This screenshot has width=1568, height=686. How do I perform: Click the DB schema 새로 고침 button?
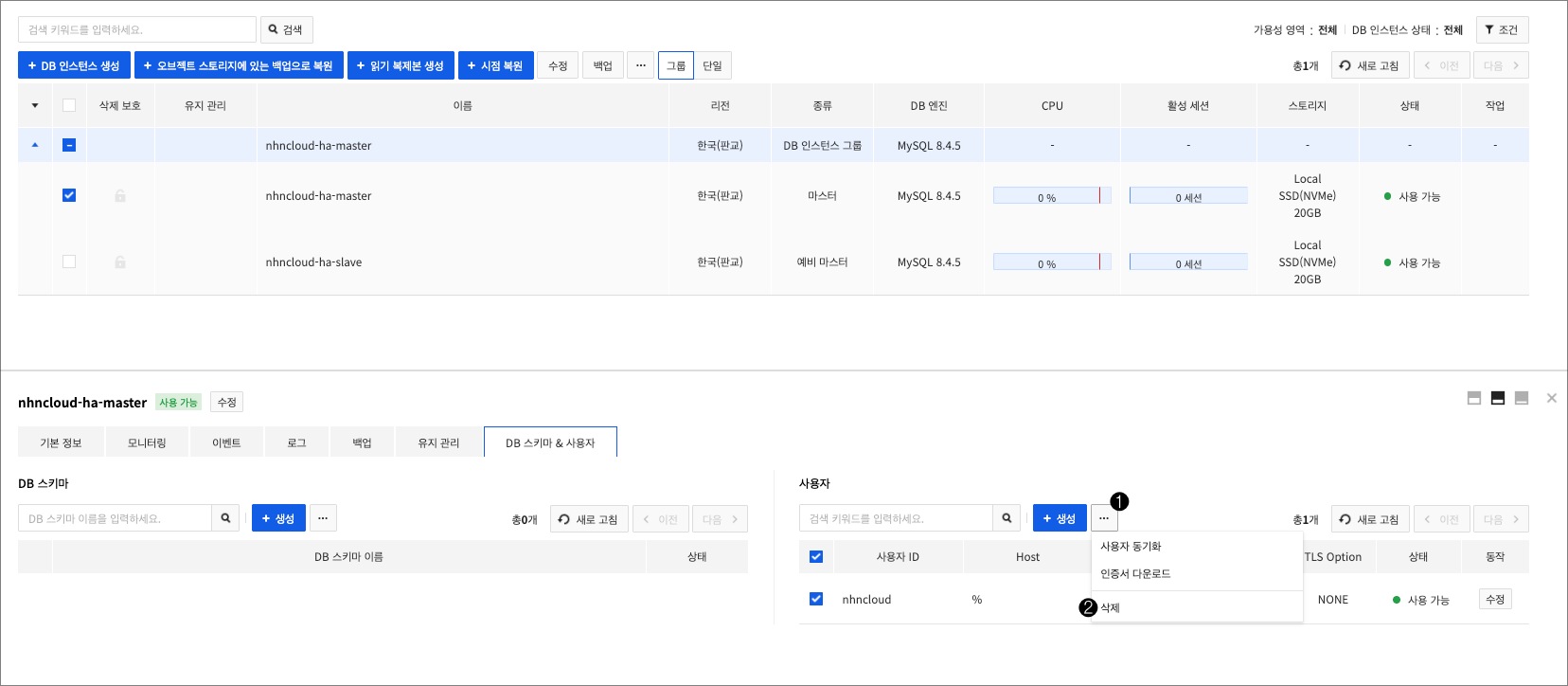[589, 519]
